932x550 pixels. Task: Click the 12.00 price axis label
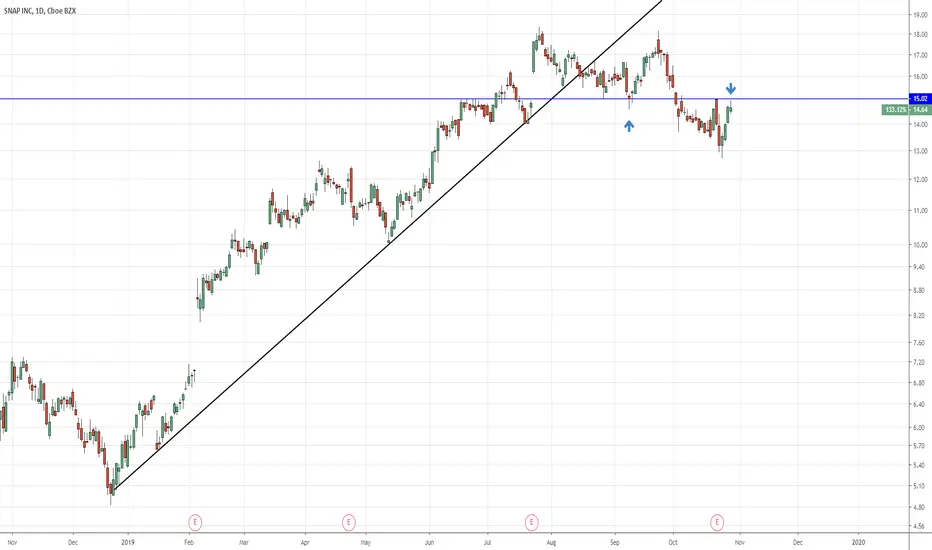[920, 180]
